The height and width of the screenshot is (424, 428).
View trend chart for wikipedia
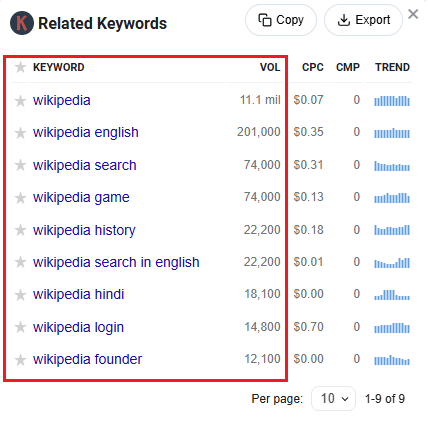[392, 100]
